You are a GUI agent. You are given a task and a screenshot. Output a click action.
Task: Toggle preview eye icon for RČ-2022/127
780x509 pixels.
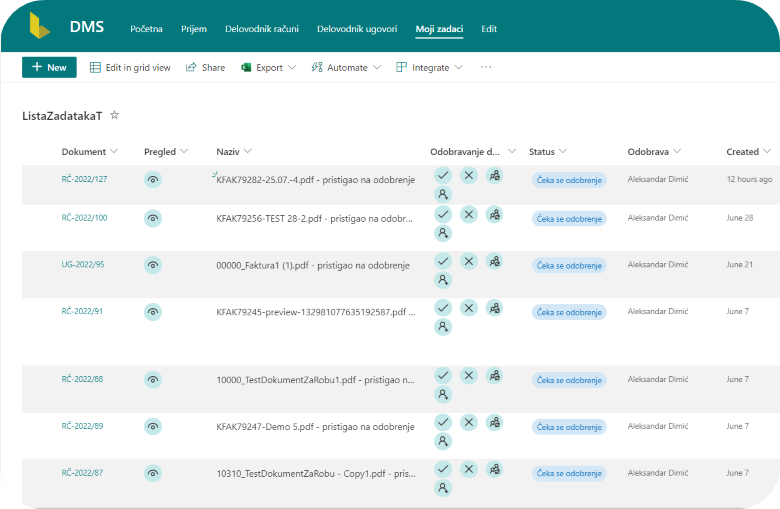(x=153, y=179)
